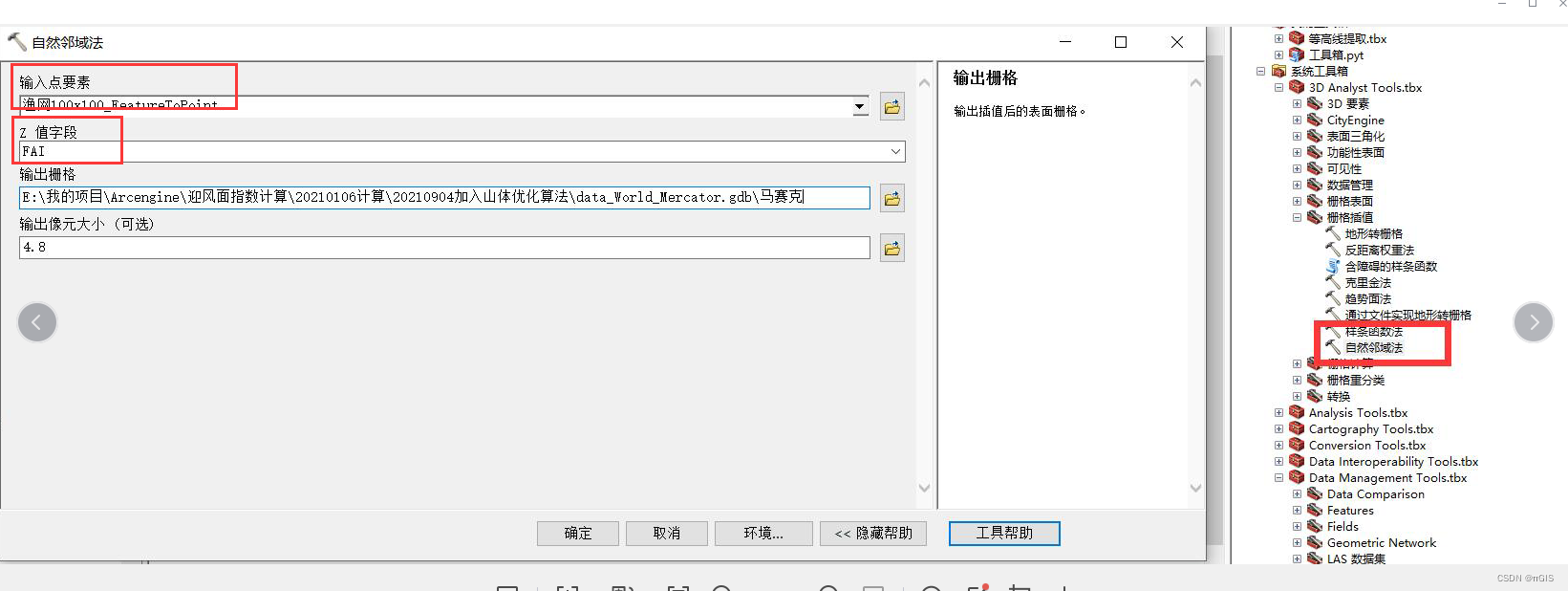
Task: Browse for input point features folder icon
Action: [x=892, y=107]
